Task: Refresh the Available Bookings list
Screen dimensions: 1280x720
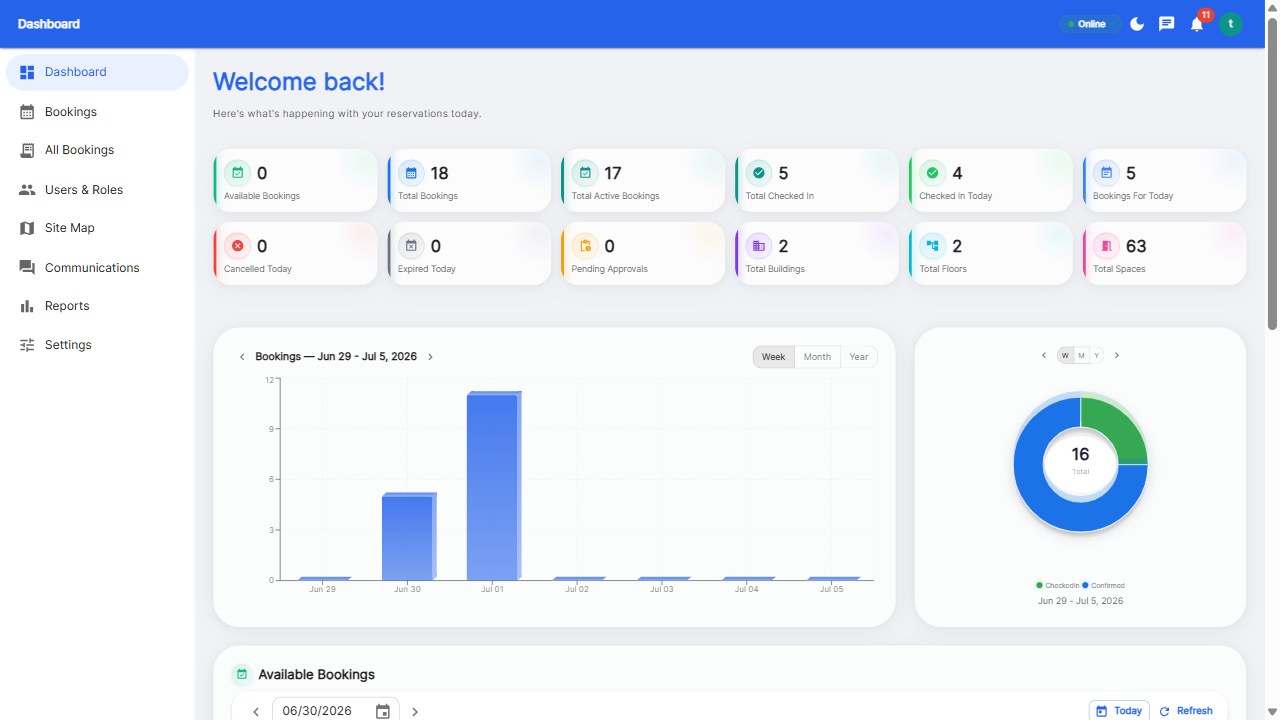Action: tap(1186, 711)
